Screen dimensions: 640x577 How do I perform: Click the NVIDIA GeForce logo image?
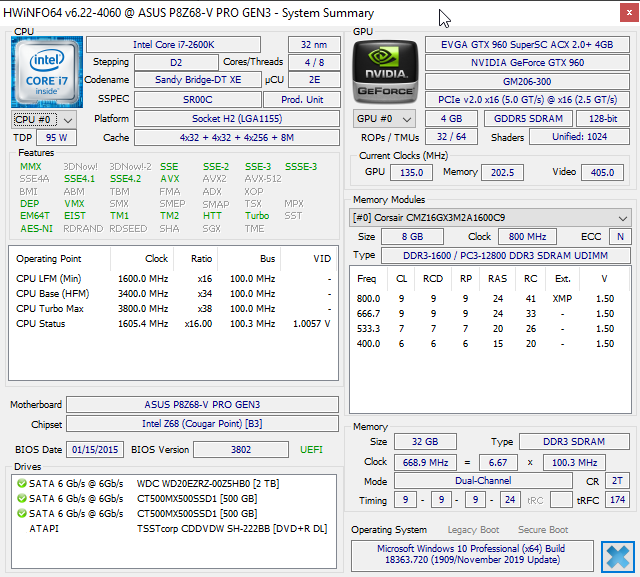pyautogui.click(x=385, y=72)
